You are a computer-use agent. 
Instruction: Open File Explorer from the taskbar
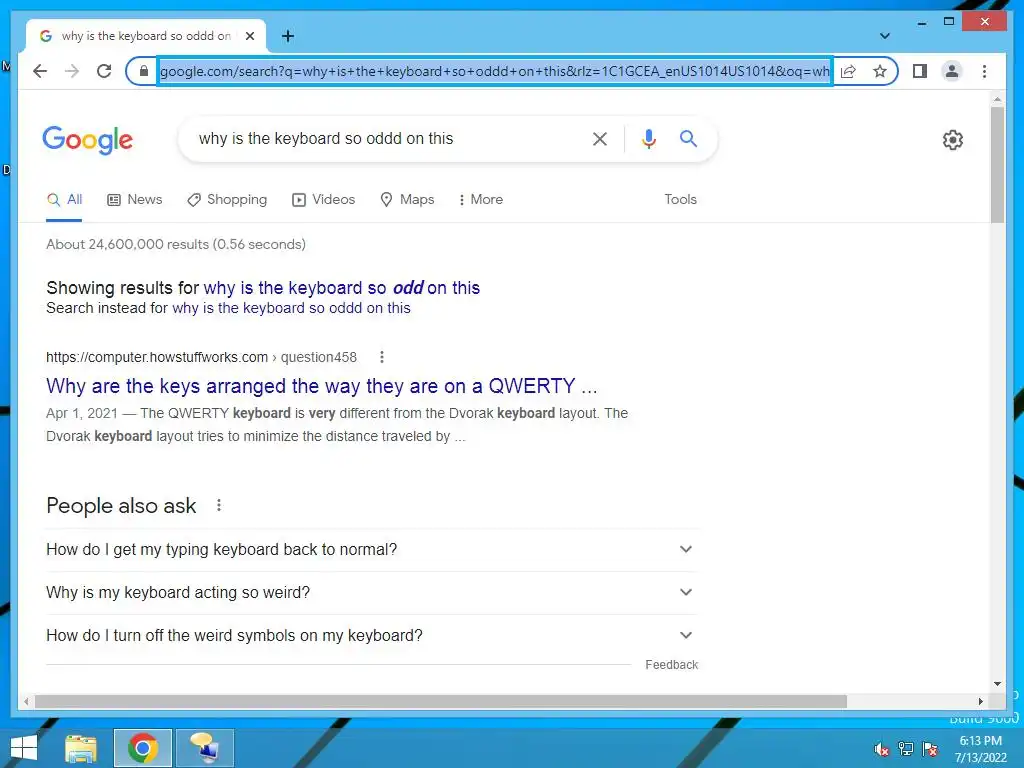click(x=81, y=748)
